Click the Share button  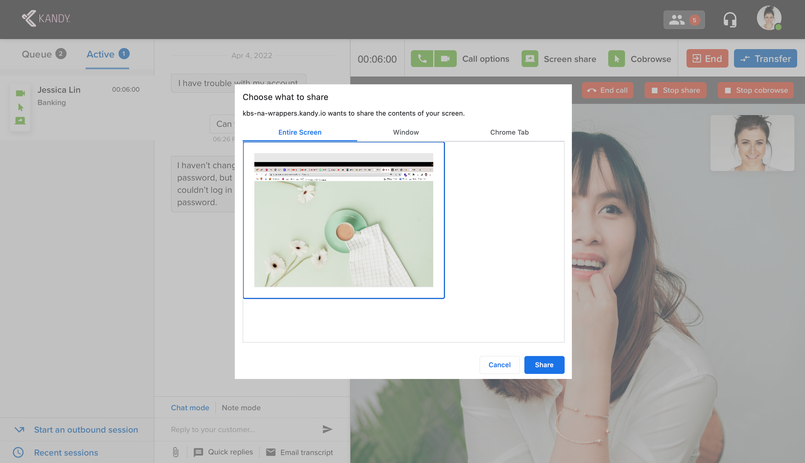point(544,365)
